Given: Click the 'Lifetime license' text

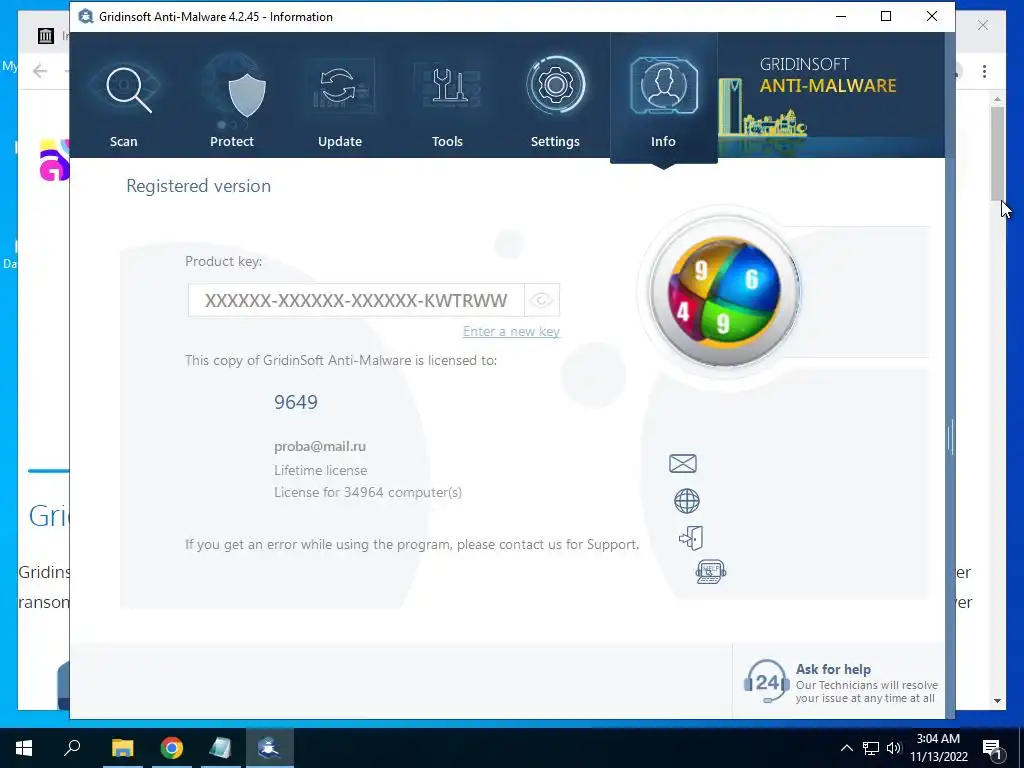Looking at the screenshot, I should (x=321, y=470).
